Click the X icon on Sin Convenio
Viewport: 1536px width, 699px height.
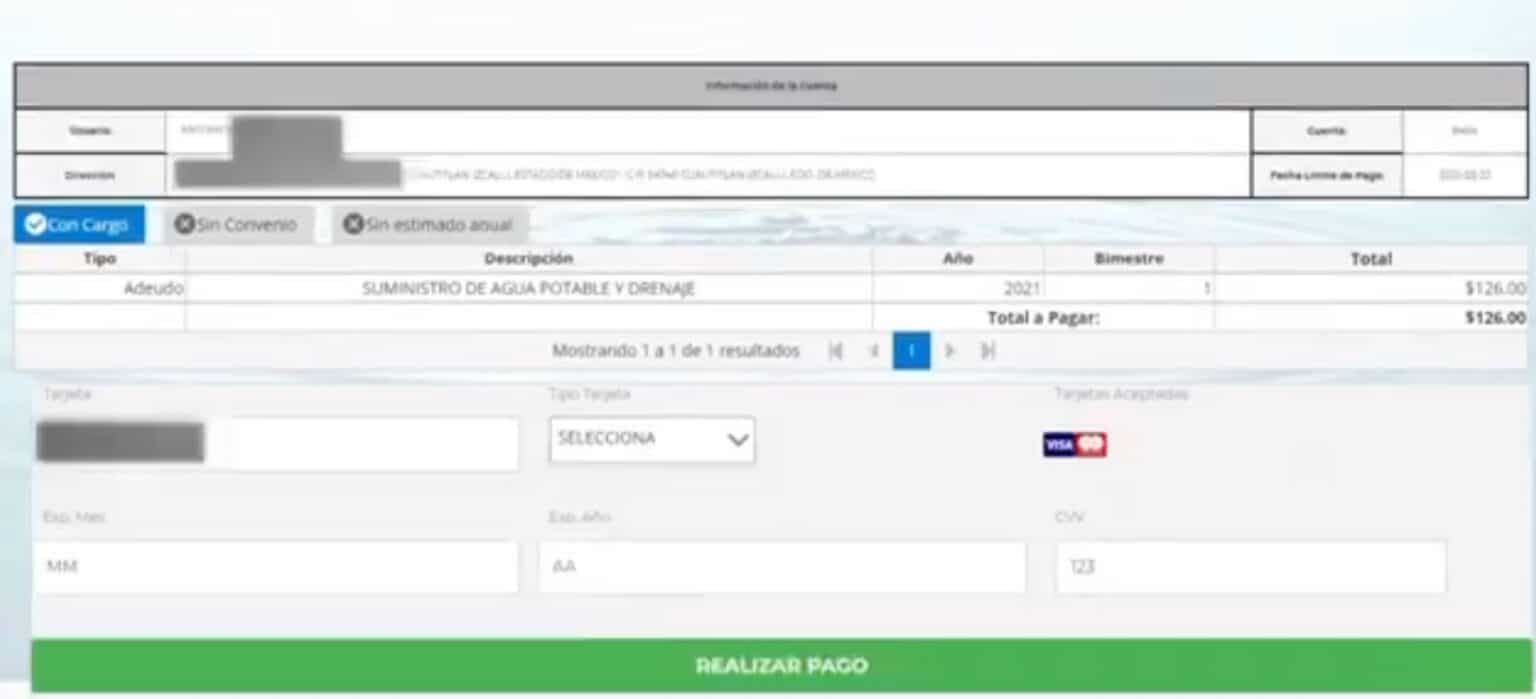tap(185, 224)
